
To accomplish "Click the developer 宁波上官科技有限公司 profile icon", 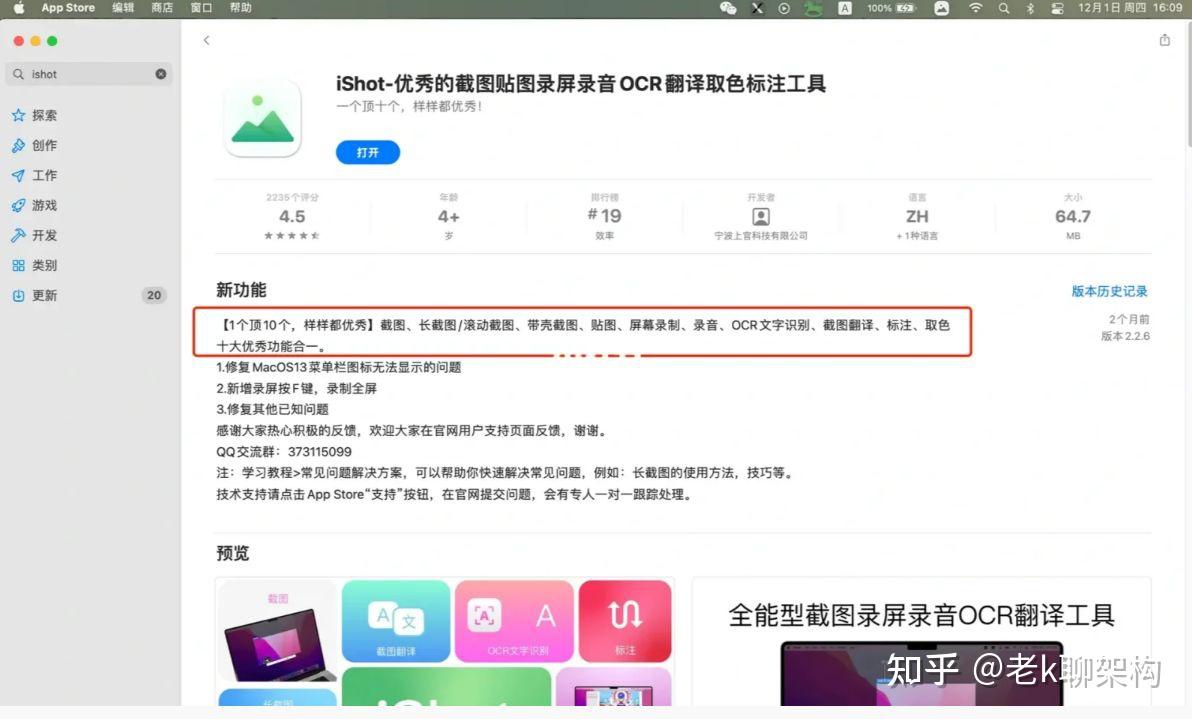I will (x=760, y=217).
